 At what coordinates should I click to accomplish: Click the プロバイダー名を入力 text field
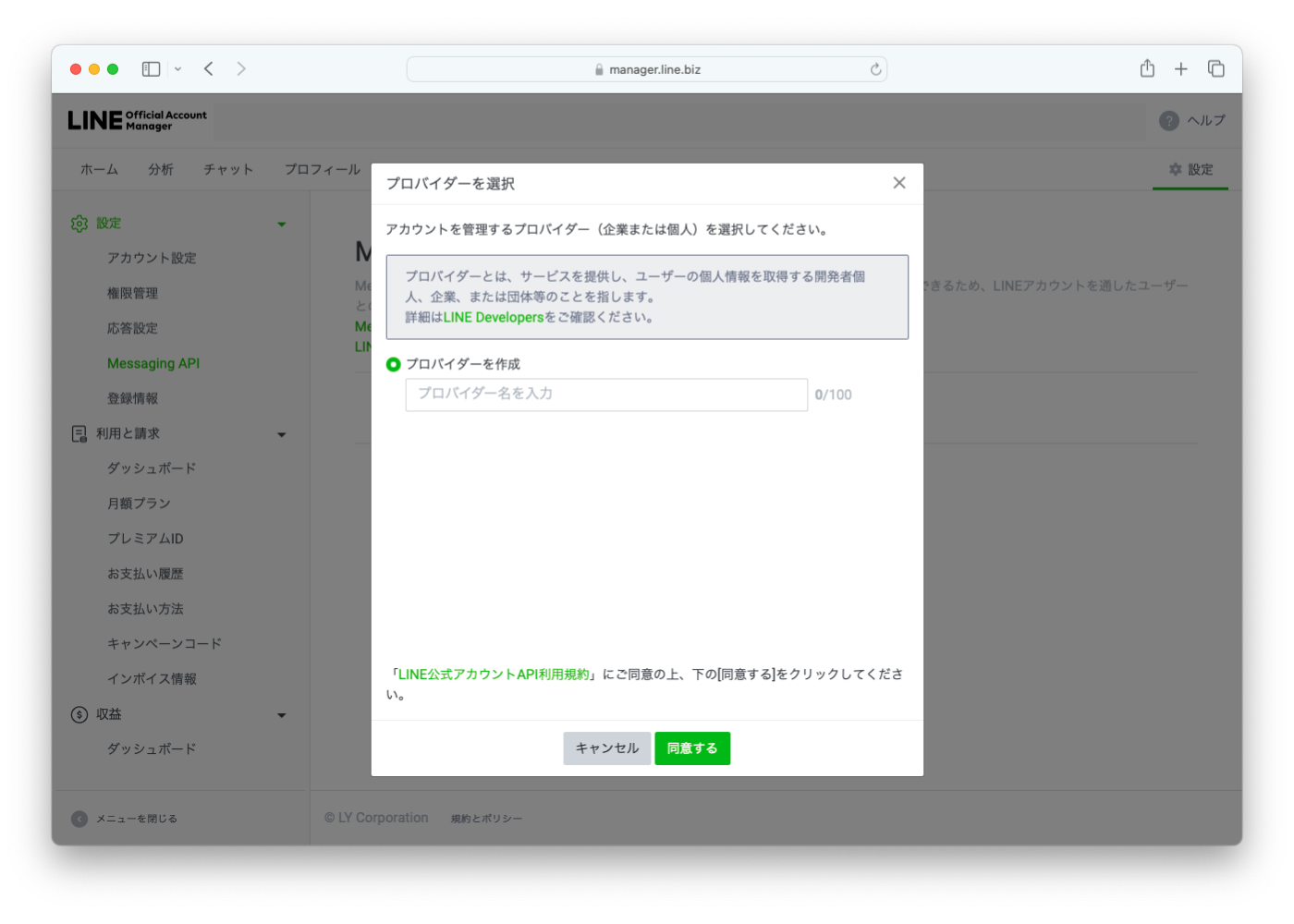[606, 395]
